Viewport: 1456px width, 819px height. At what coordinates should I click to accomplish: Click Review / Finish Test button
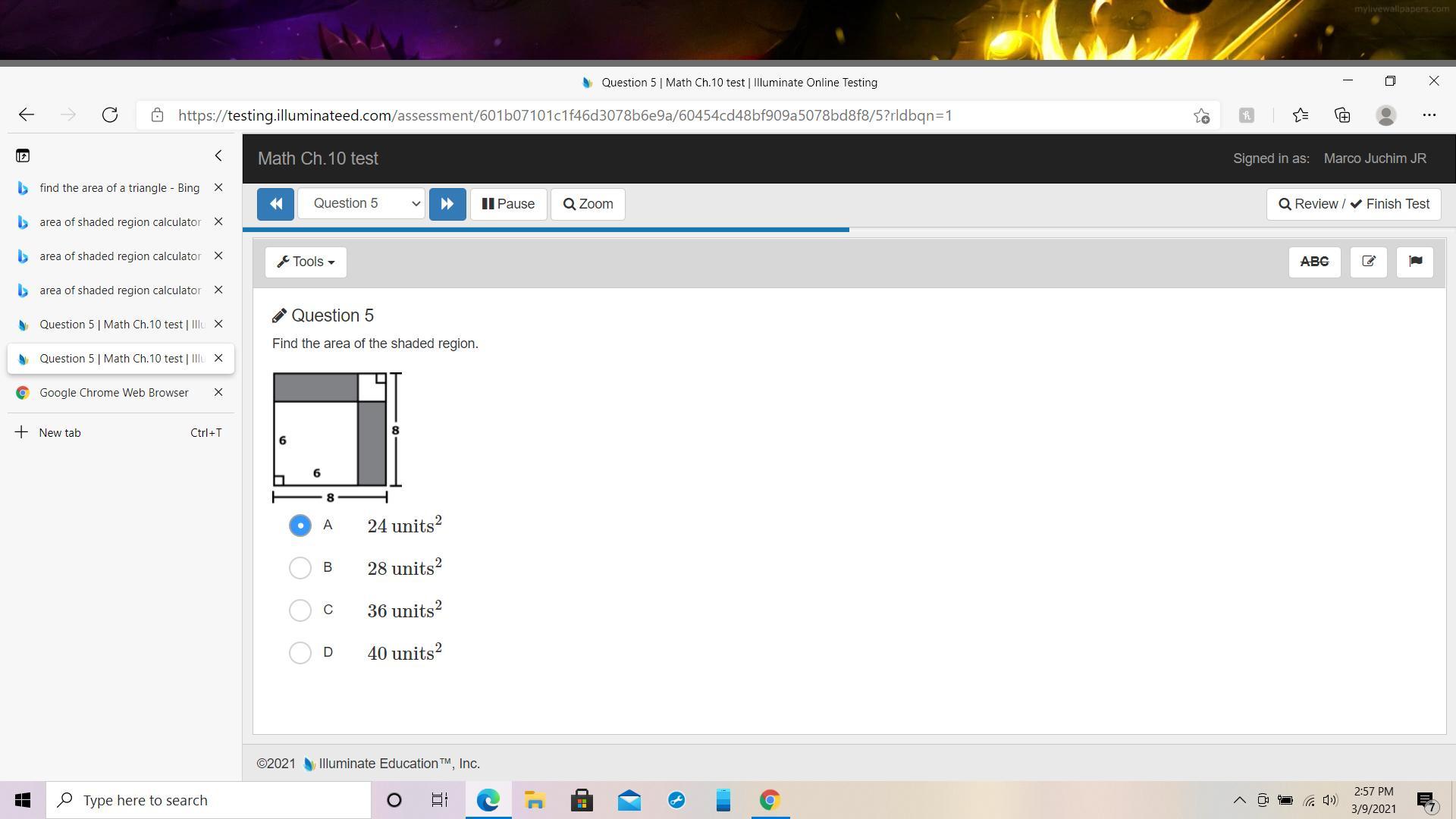(x=1353, y=204)
